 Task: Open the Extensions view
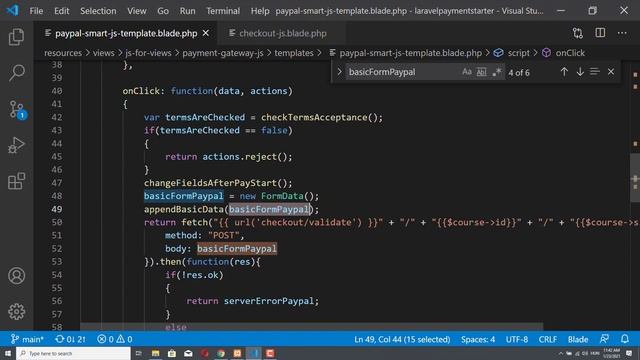coord(16,181)
